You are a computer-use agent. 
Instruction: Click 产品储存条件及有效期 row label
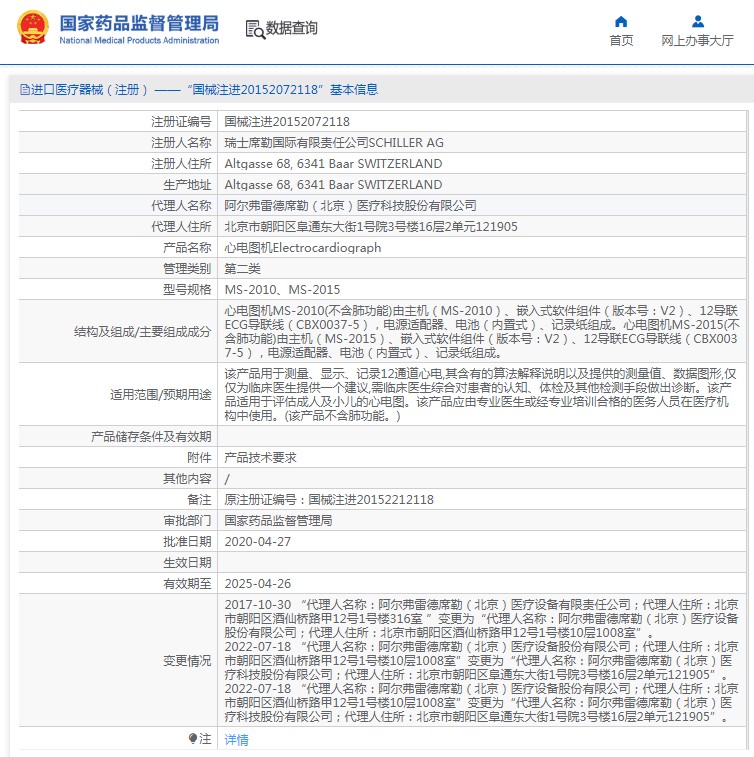tap(151, 436)
